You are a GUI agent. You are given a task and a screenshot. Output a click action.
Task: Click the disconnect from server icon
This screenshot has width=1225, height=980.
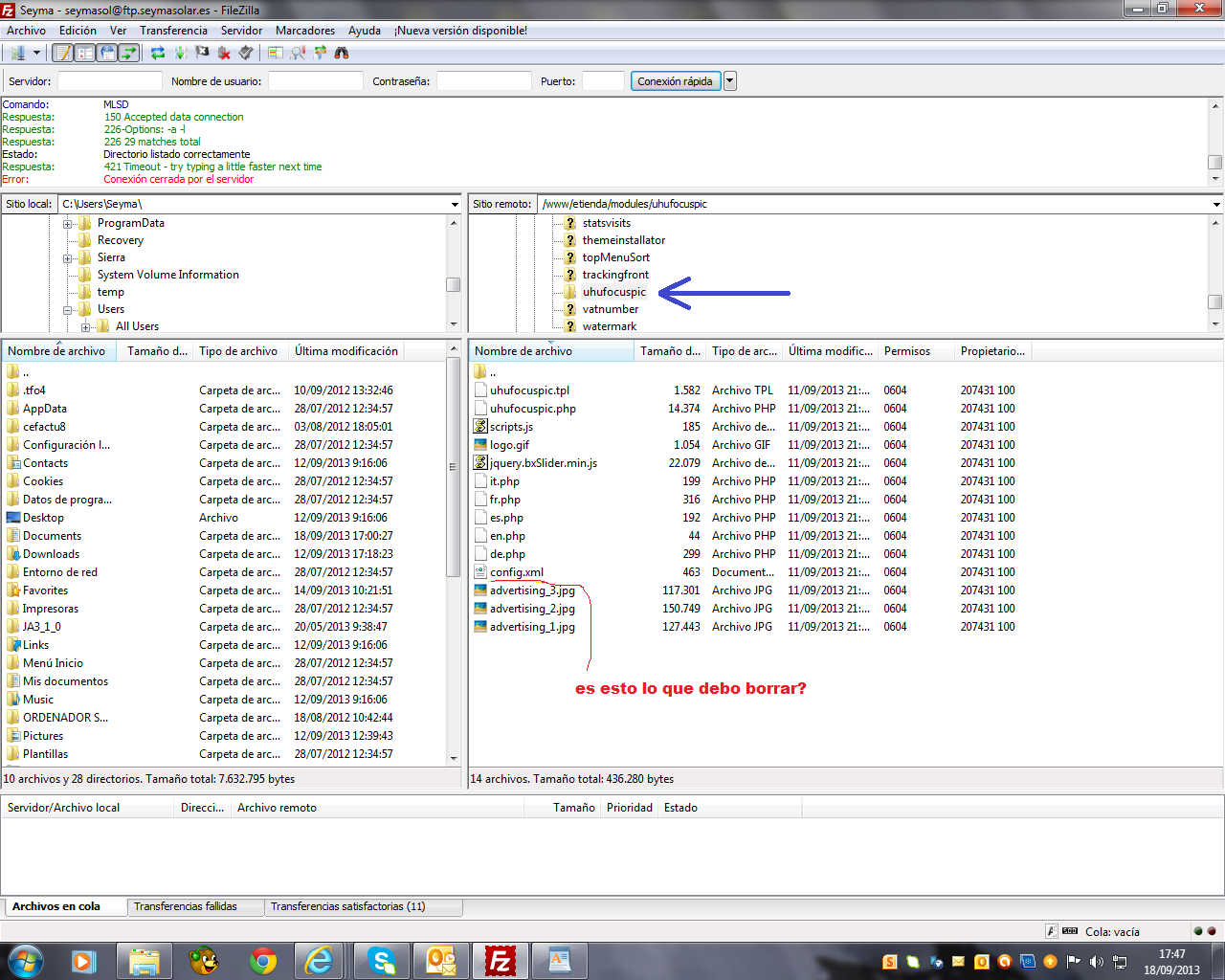click(x=224, y=54)
